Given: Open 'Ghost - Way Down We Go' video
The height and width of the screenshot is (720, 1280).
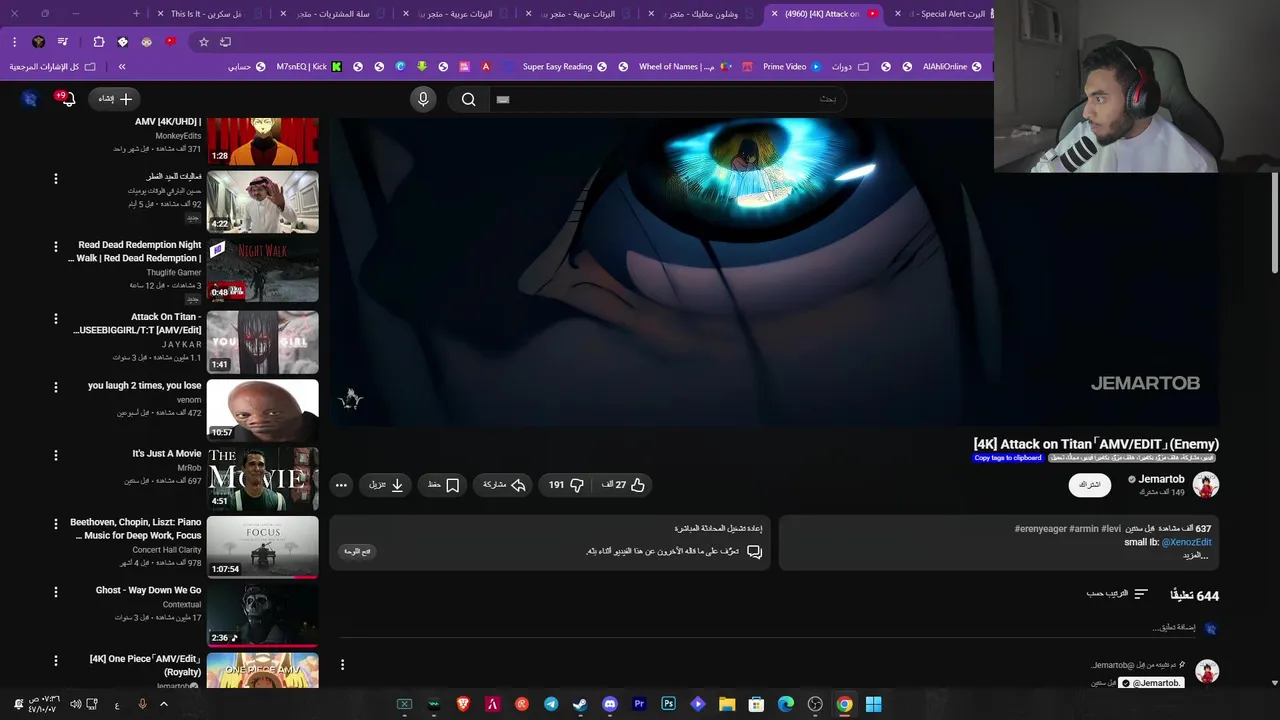Looking at the screenshot, I should pos(148,591).
